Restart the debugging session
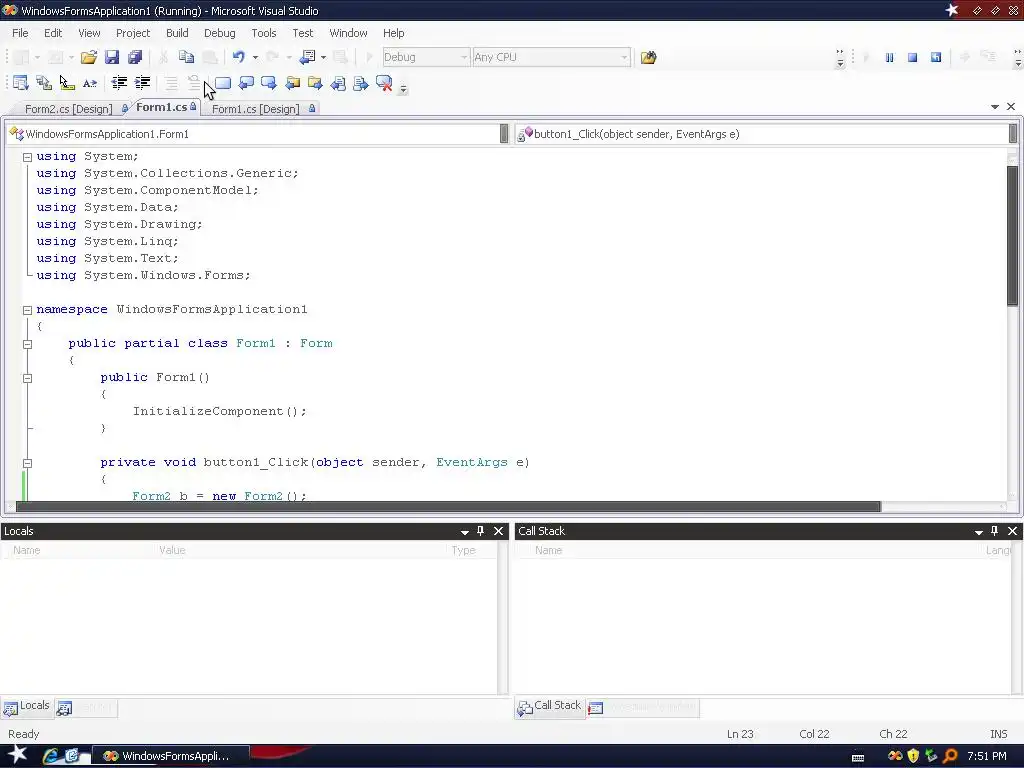The height and width of the screenshot is (768, 1024). [936, 57]
